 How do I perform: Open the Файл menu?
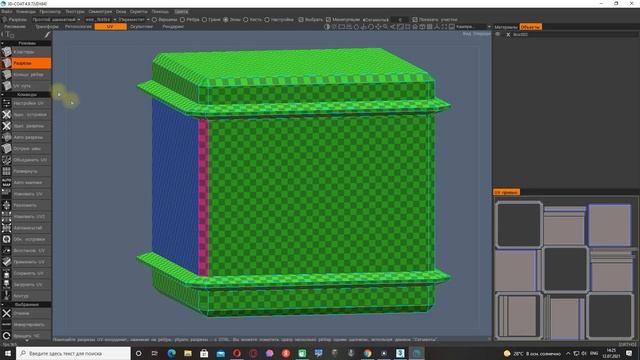[7, 12]
